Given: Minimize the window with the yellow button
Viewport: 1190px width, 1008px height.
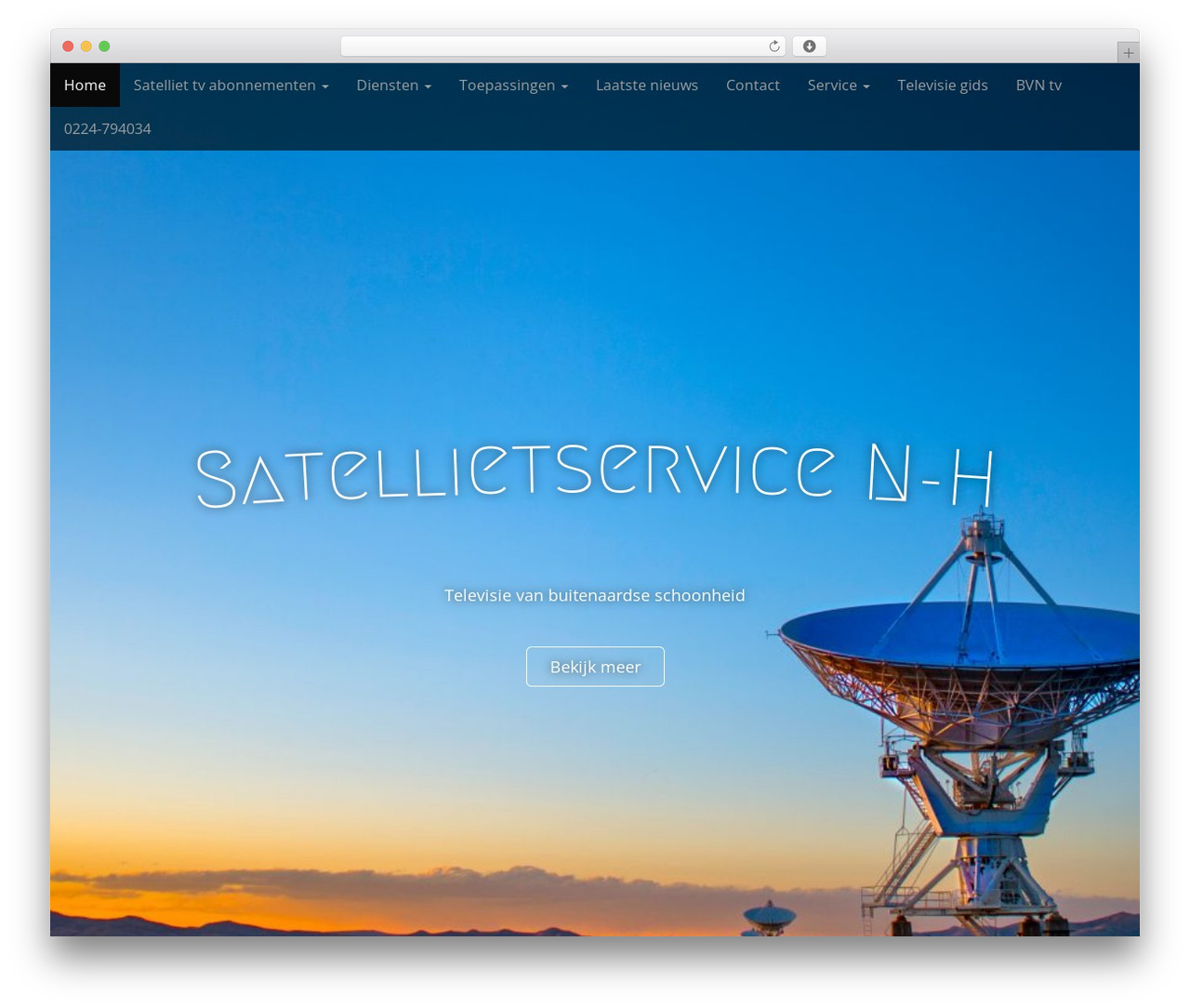Looking at the screenshot, I should [86, 46].
